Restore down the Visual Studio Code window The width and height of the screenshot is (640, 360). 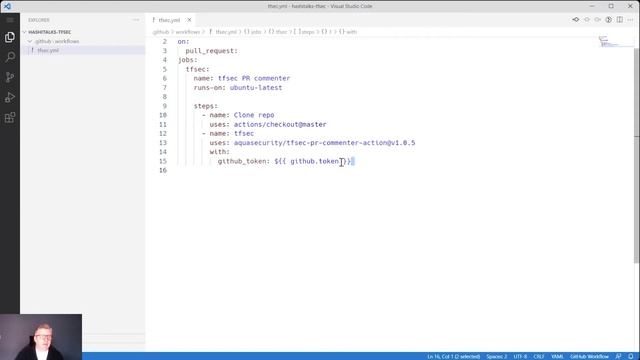(611, 6)
